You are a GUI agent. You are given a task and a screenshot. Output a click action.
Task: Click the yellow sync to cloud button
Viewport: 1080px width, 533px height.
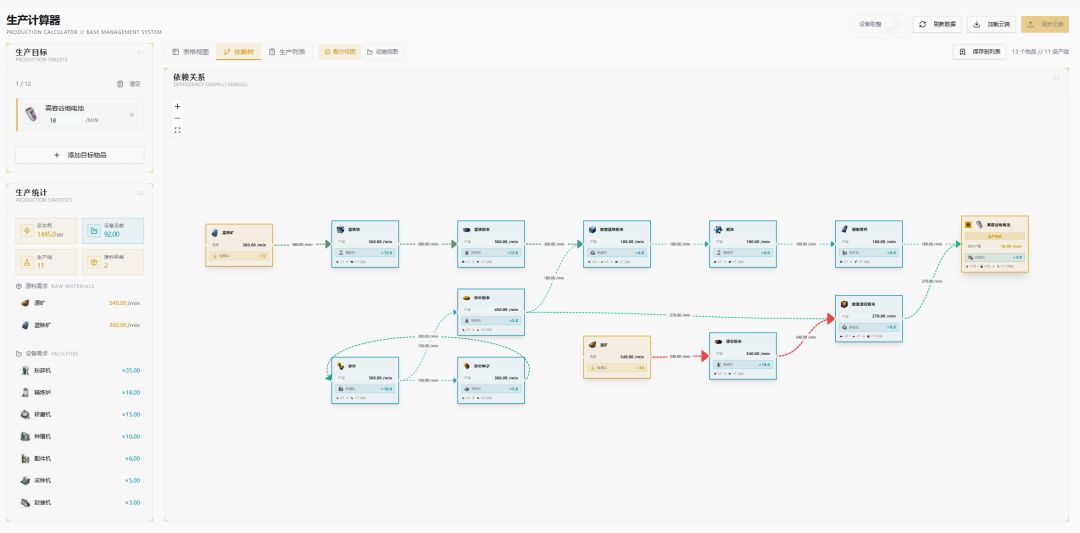[x=1045, y=24]
